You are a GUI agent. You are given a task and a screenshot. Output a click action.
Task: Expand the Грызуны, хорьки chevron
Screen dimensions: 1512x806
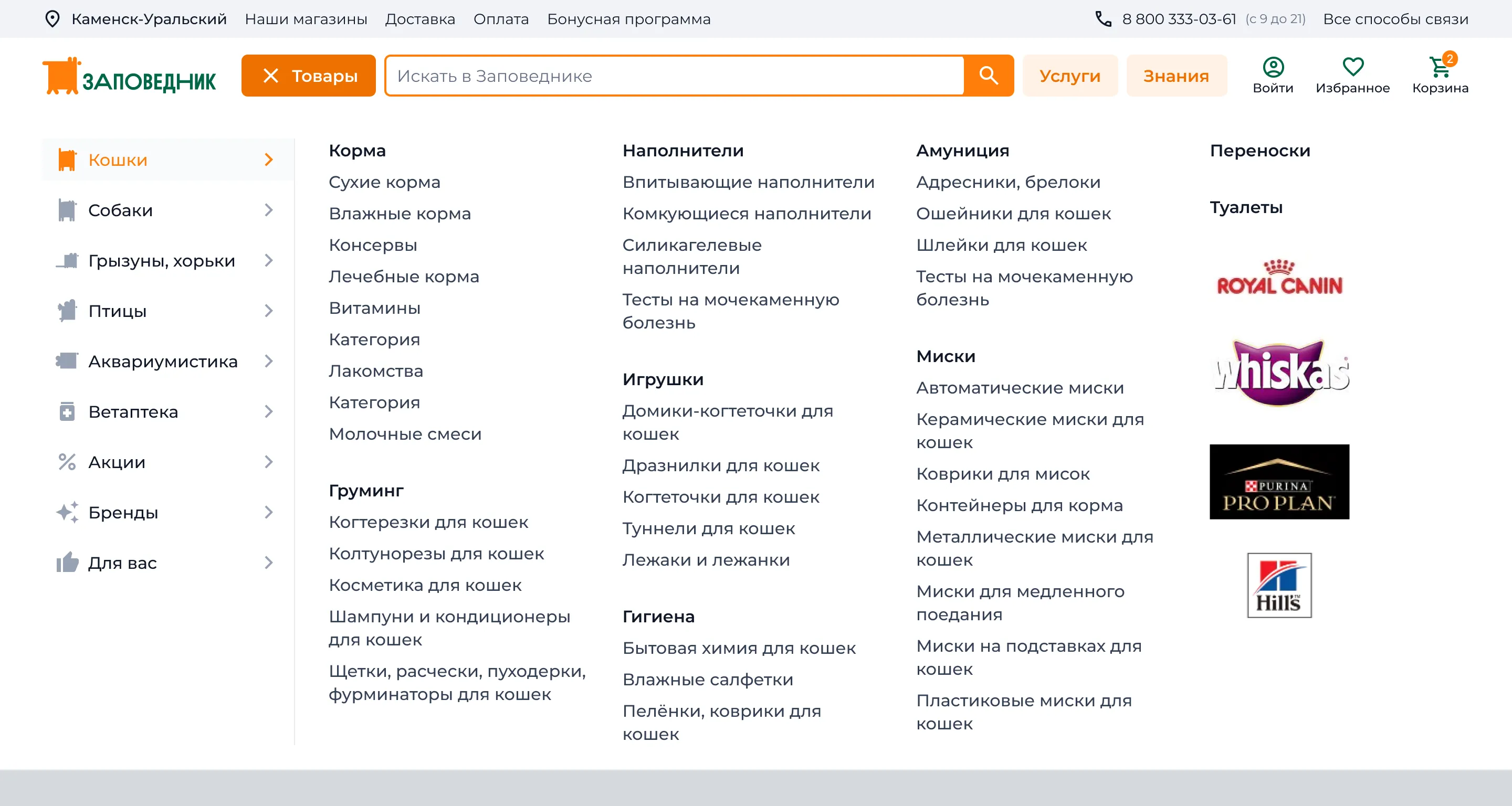click(268, 260)
